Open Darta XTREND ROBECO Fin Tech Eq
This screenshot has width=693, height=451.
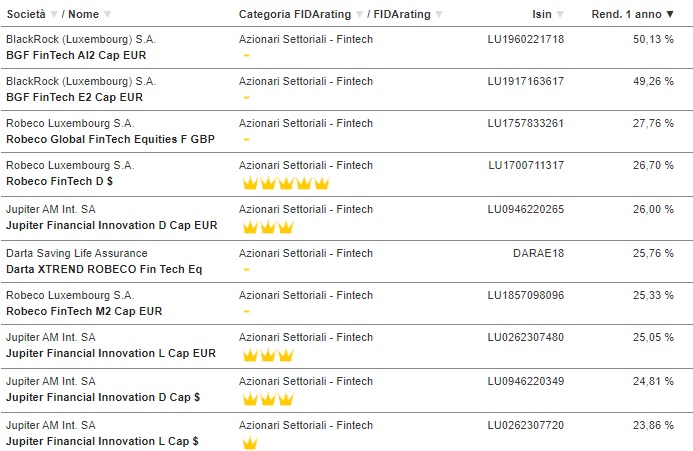(x=104, y=269)
